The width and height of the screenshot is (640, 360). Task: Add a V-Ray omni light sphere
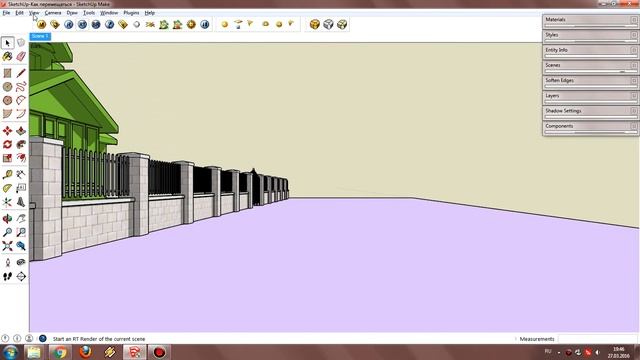224,24
